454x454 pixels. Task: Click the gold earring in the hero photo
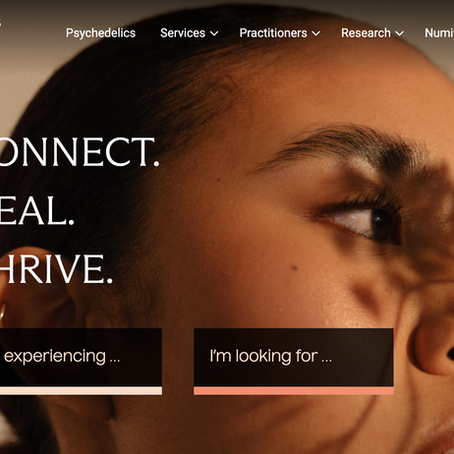coord(2,315)
